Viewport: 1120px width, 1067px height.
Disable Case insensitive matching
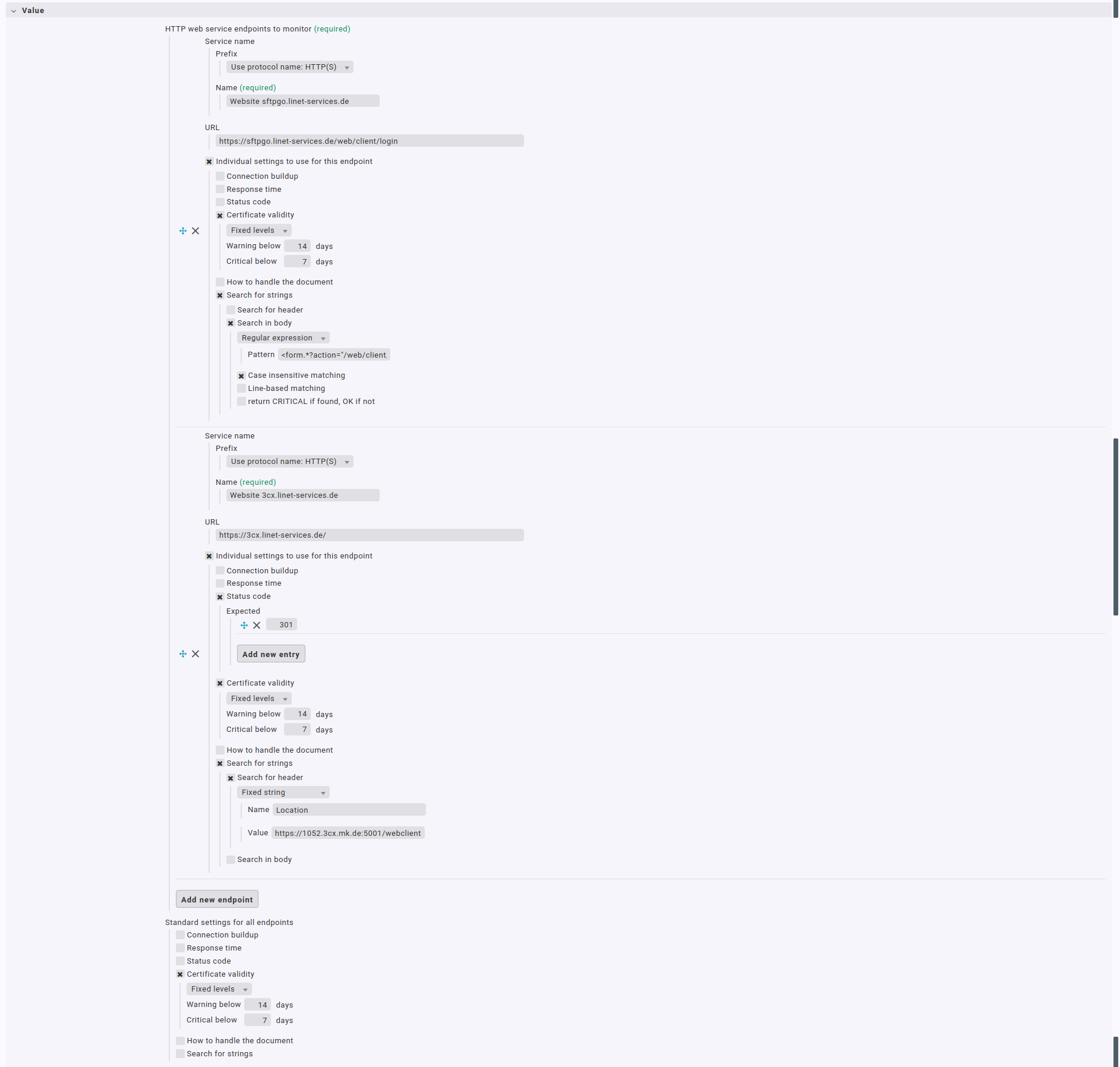coord(241,375)
